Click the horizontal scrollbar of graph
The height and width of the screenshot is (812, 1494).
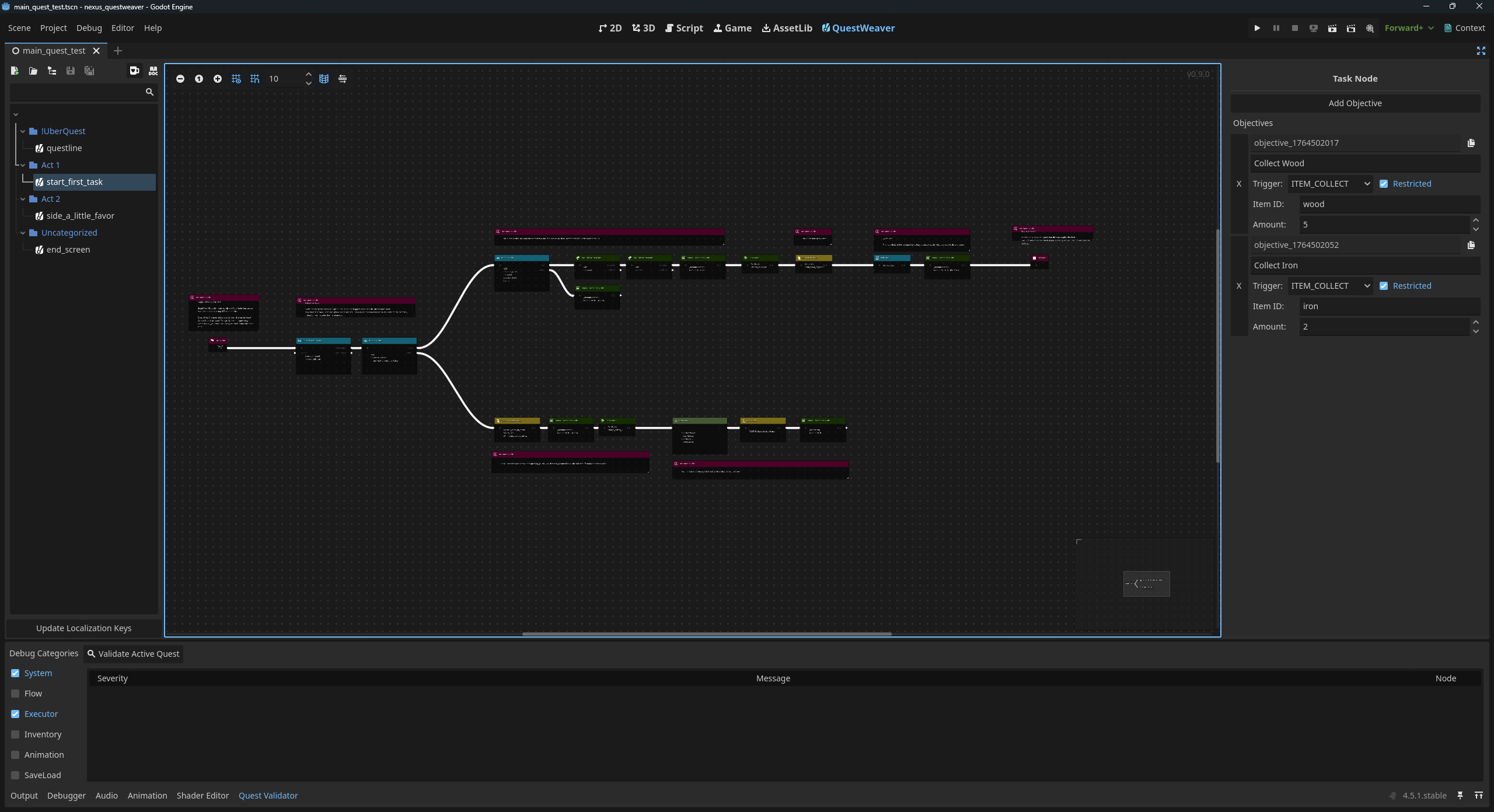[x=706, y=633]
